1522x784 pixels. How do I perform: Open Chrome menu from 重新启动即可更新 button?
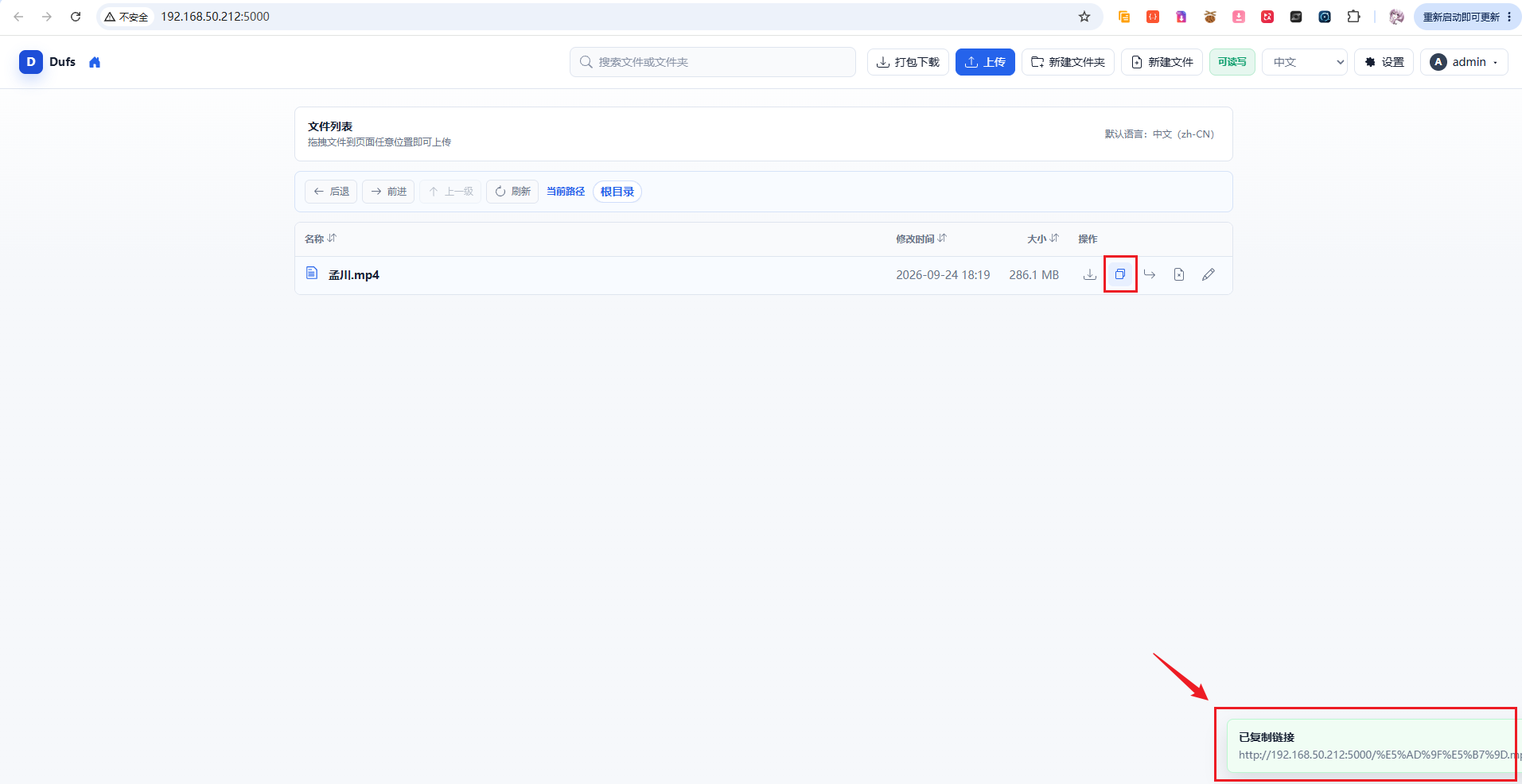point(1467,17)
